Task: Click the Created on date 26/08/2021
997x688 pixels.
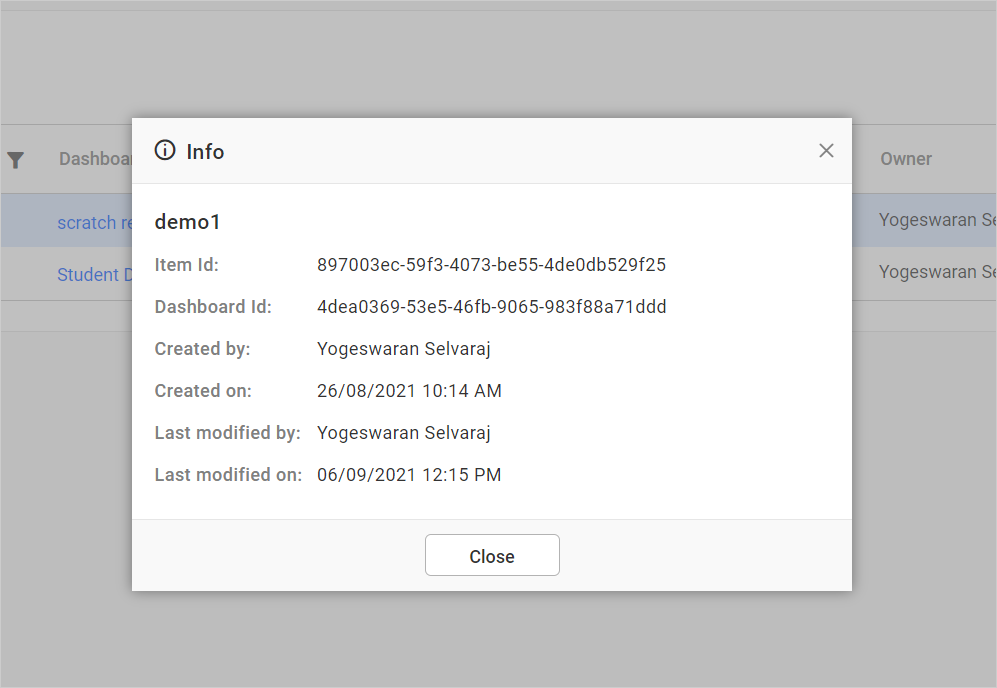Action: 409,391
